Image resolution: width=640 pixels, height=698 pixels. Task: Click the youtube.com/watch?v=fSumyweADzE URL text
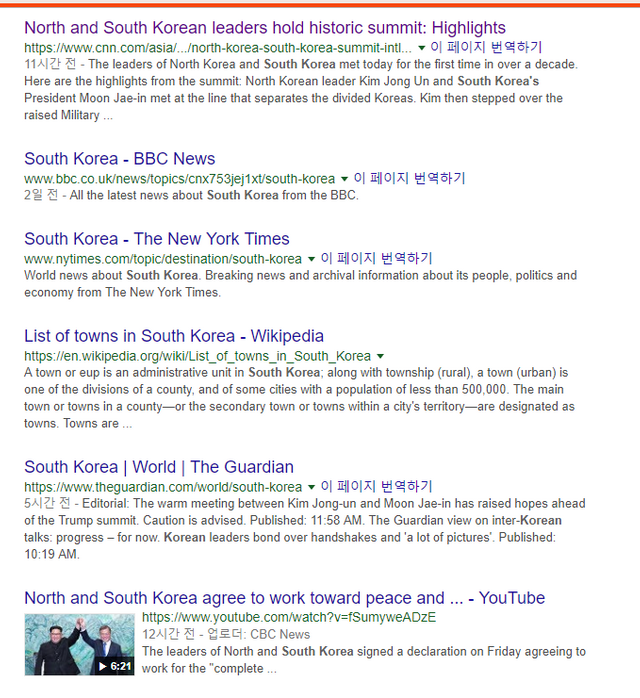289,617
